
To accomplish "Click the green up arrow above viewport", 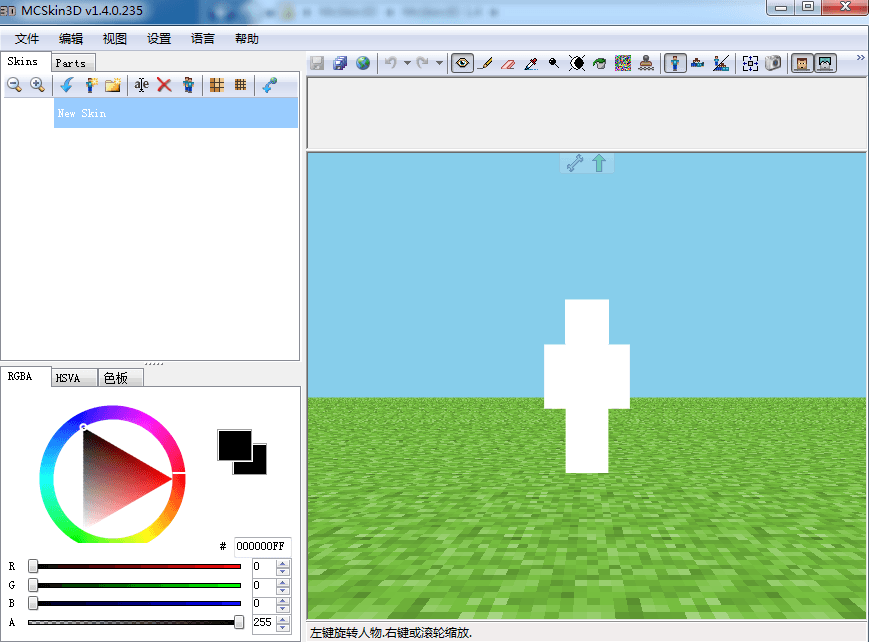I will 599,163.
